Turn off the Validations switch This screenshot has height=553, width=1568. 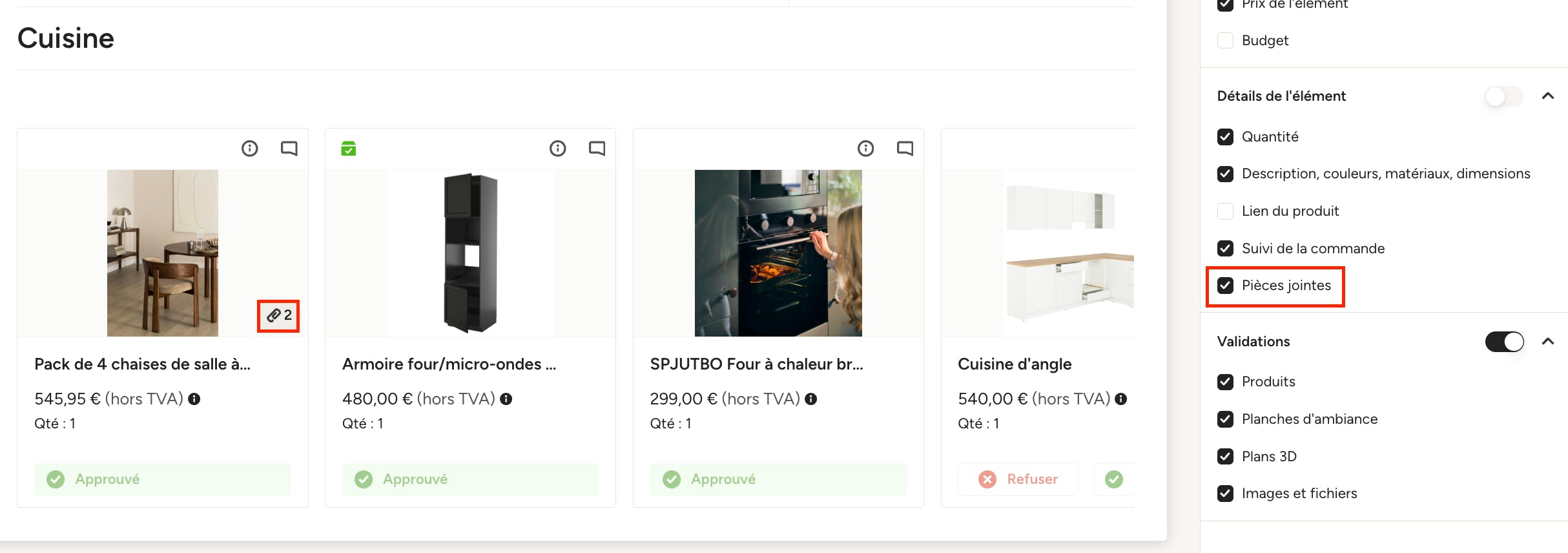(x=1504, y=342)
